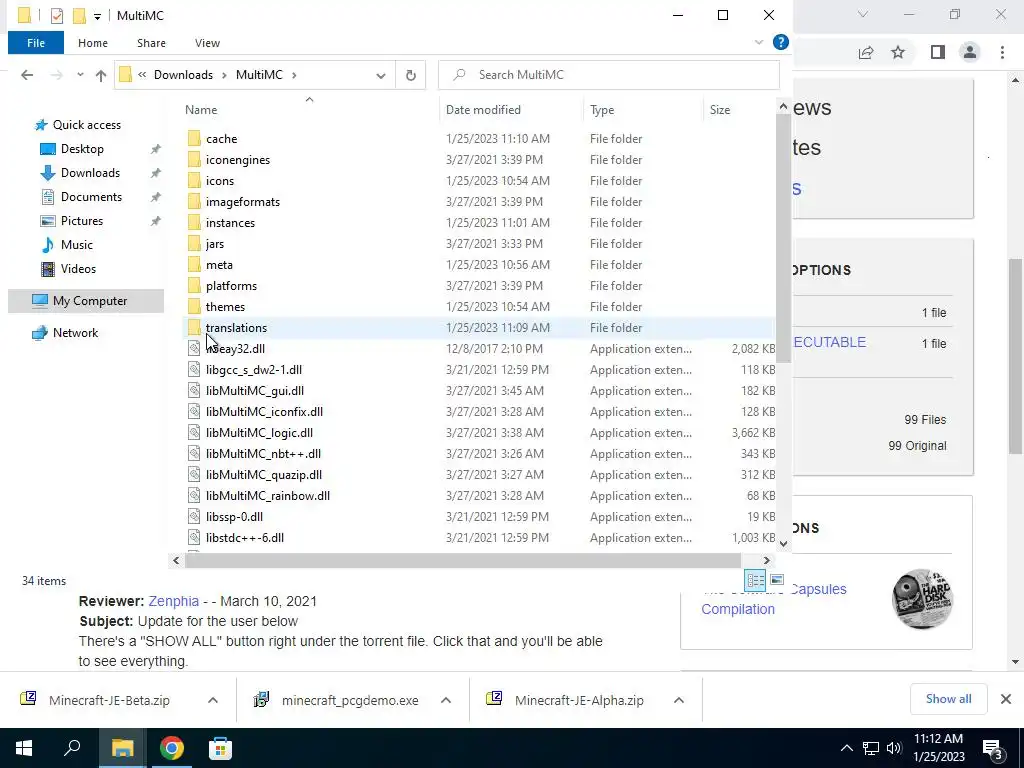Go up one folder level
Screen dimensions: 1024x768
pos(101,75)
